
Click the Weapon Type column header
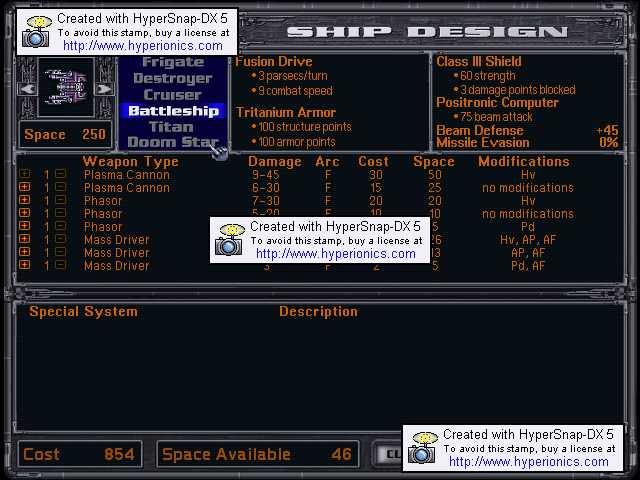coord(131,162)
